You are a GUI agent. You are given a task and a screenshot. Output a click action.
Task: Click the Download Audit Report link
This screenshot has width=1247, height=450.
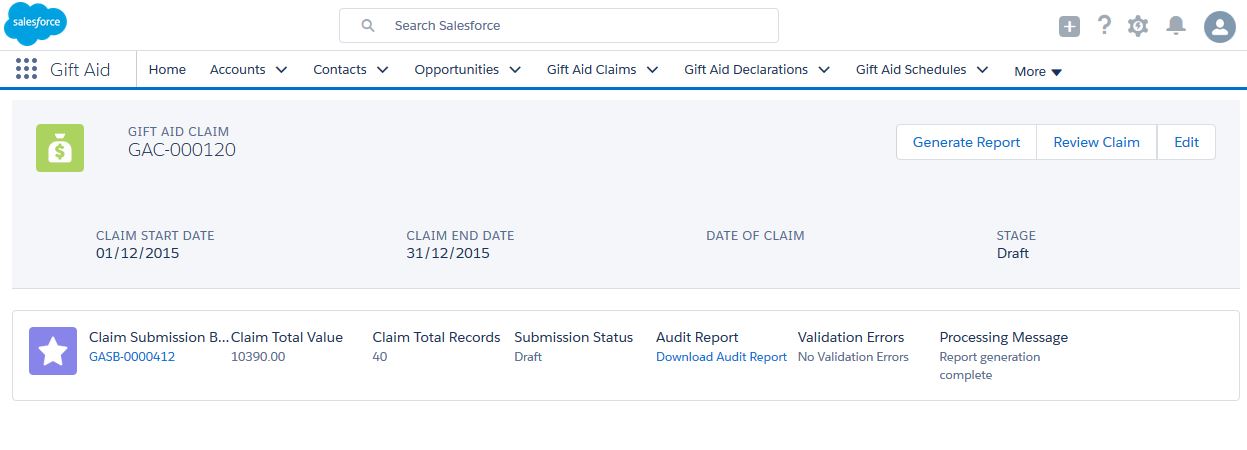pos(721,357)
